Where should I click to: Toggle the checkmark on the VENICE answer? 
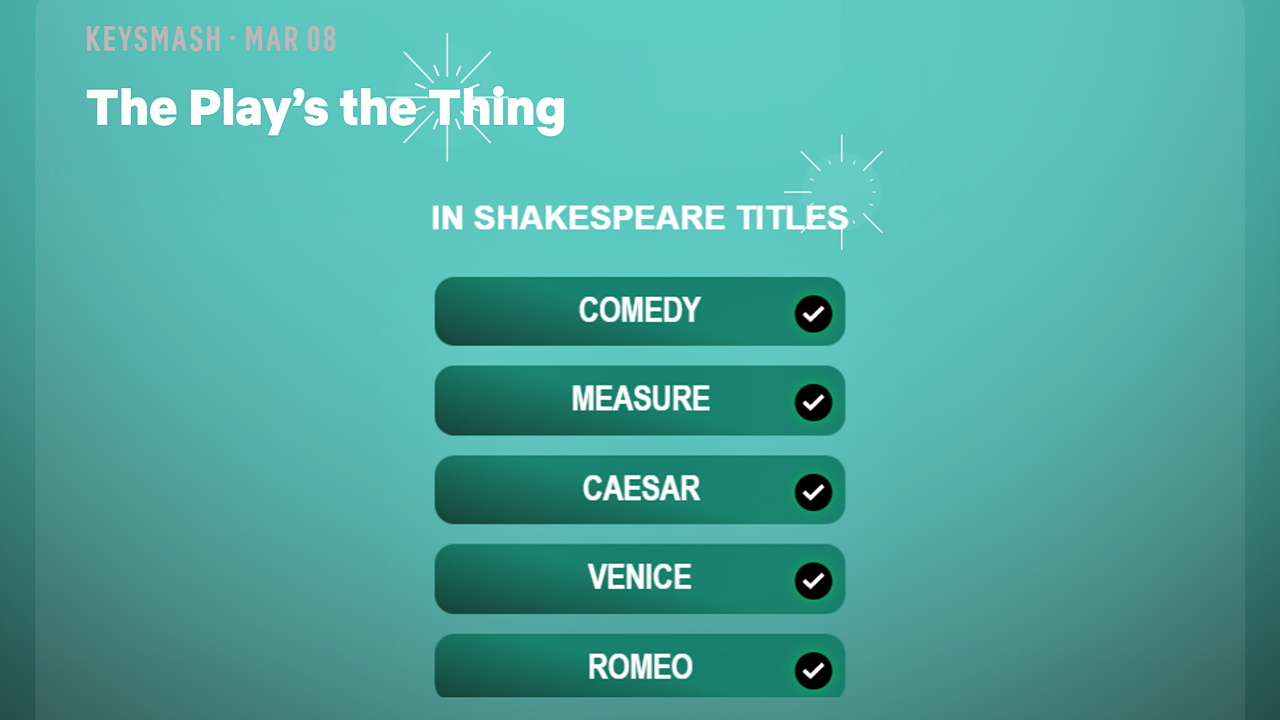tap(813, 581)
